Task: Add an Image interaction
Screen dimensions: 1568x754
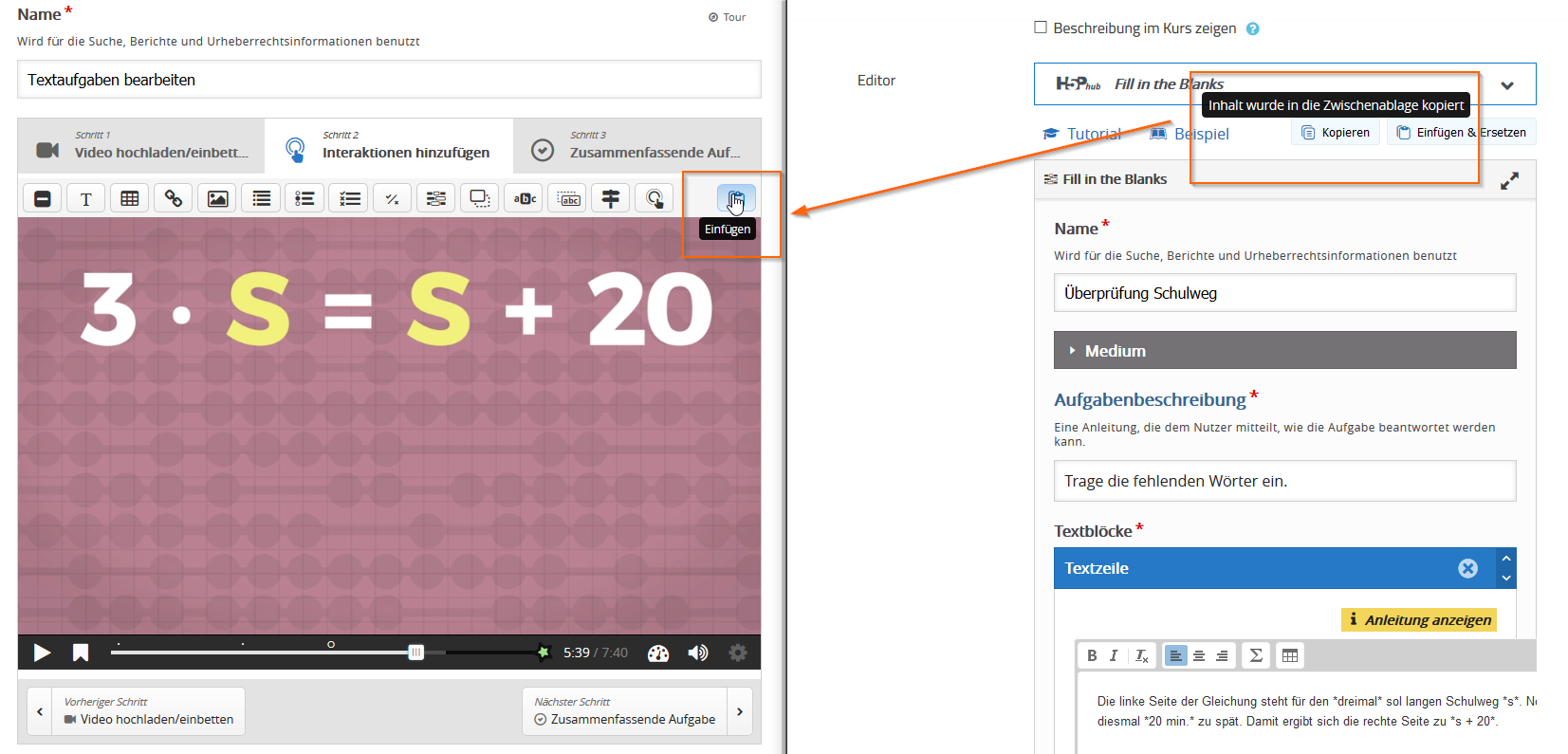Action: 217,198
